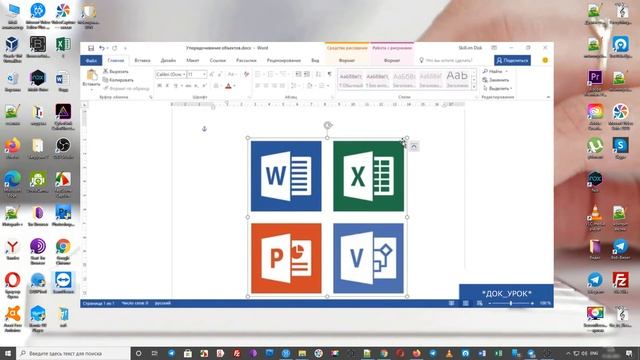The image size is (640, 360).
Task: Expand the styles gallery
Action: (x=474, y=87)
